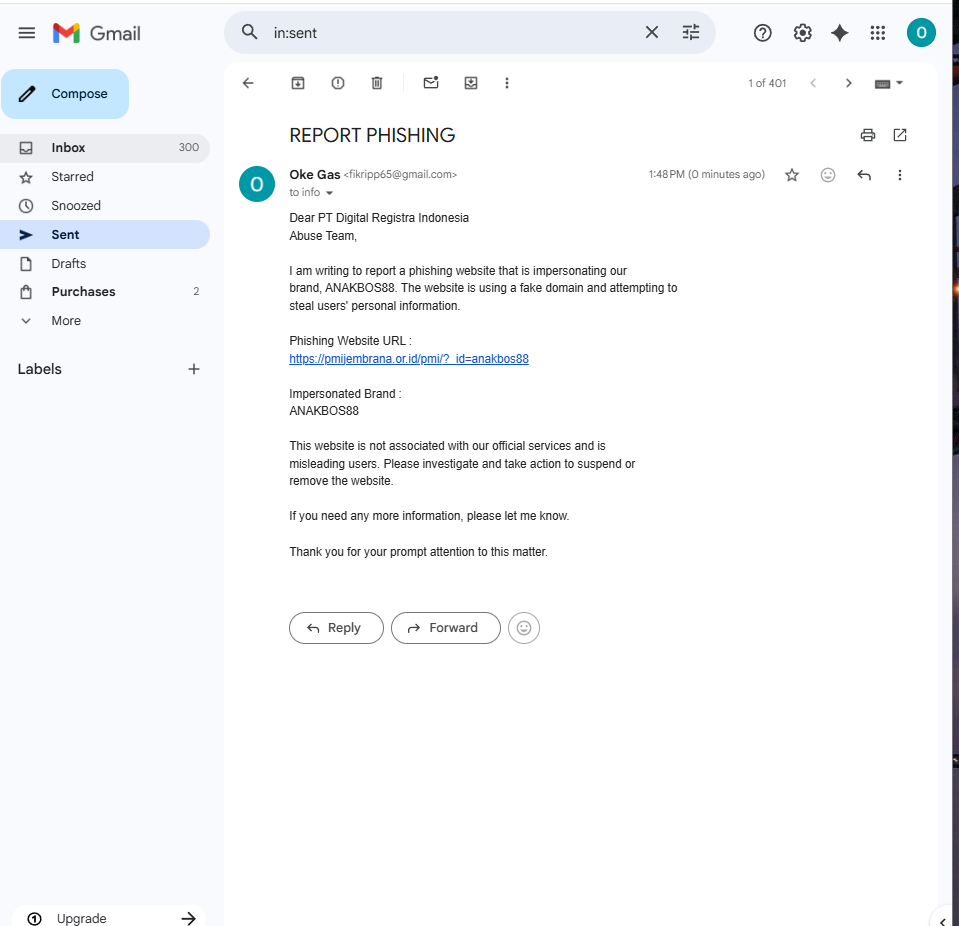Screen dimensions: 959x926
Task: Show the side panel with the bottom-right arrow
Action: (x=943, y=920)
